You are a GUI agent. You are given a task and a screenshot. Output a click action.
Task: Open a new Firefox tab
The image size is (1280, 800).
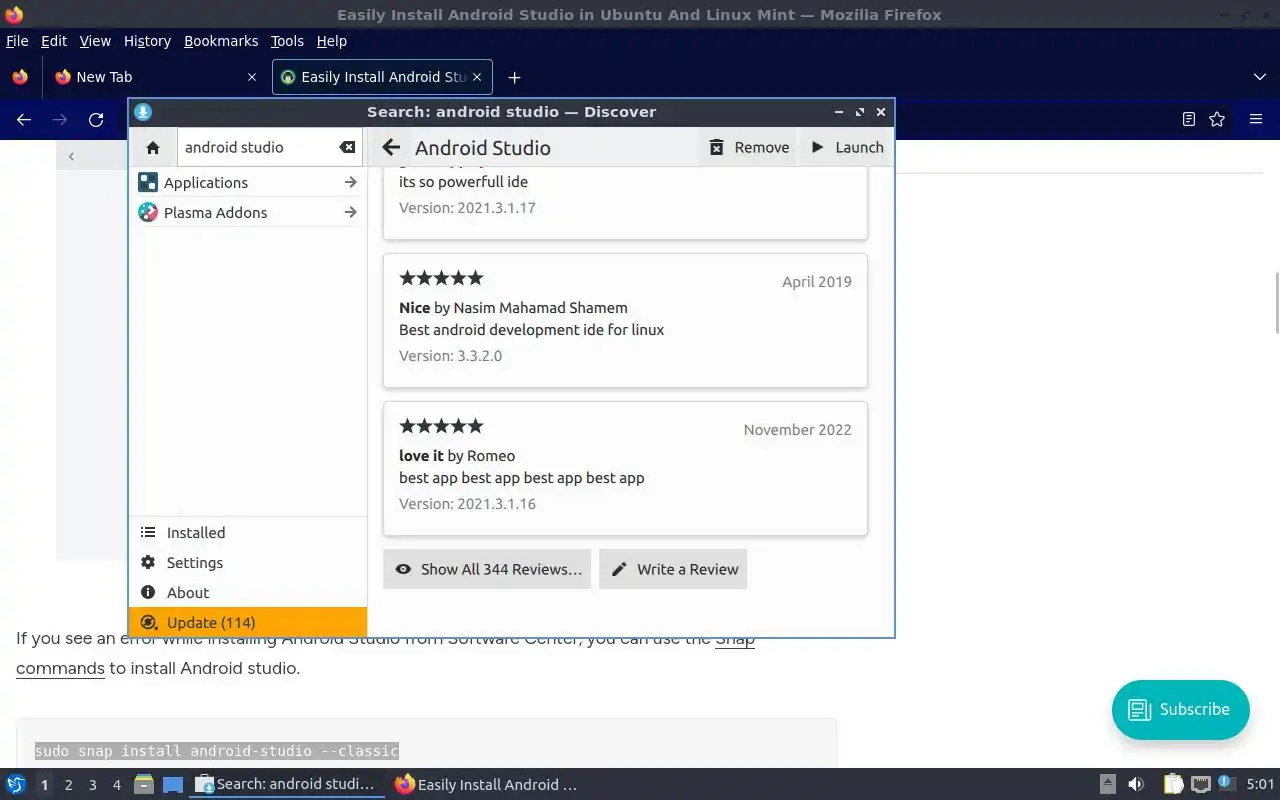[514, 77]
